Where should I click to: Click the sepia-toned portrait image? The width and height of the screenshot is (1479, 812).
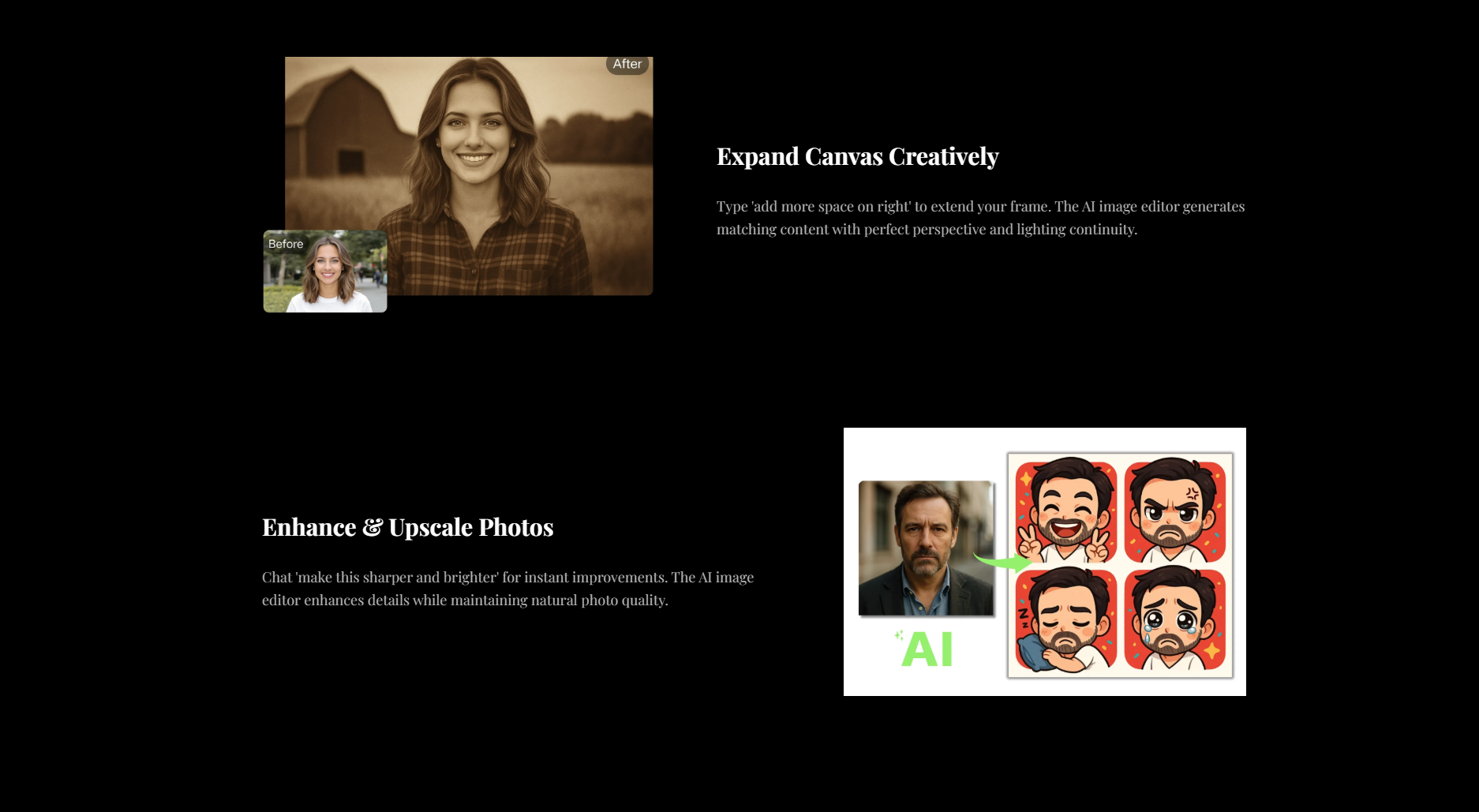470,180
